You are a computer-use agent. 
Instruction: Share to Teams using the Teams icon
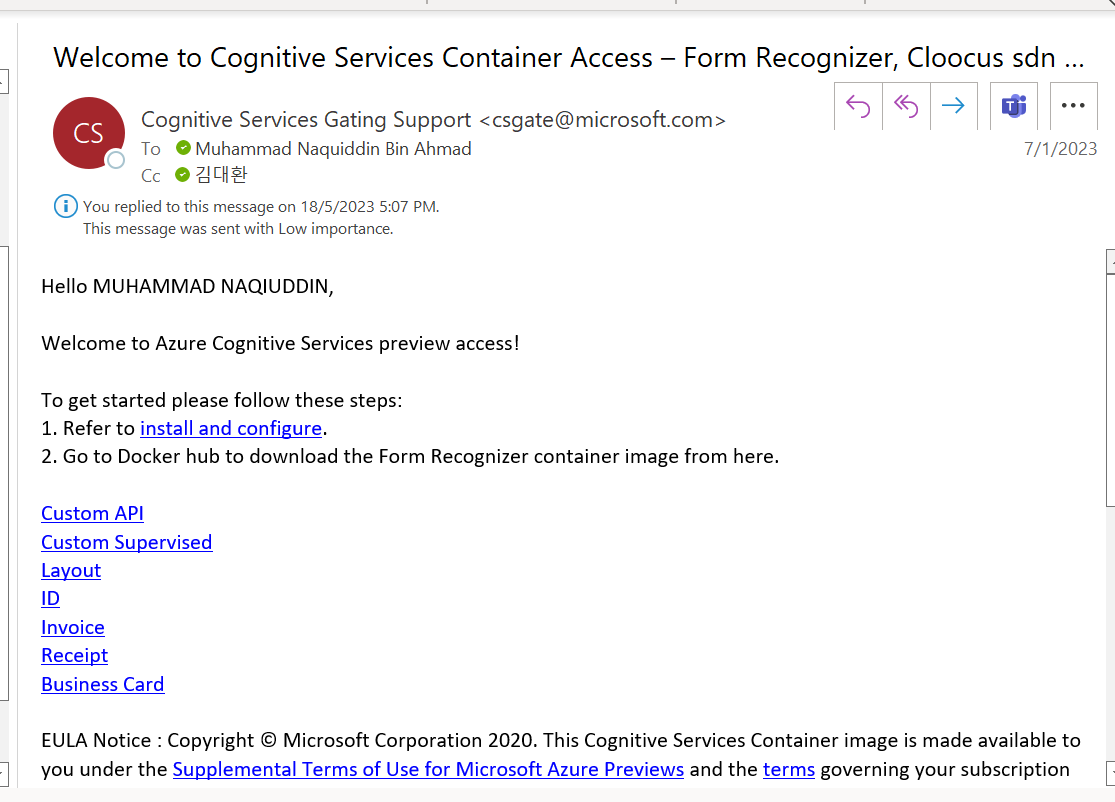tap(1013, 106)
